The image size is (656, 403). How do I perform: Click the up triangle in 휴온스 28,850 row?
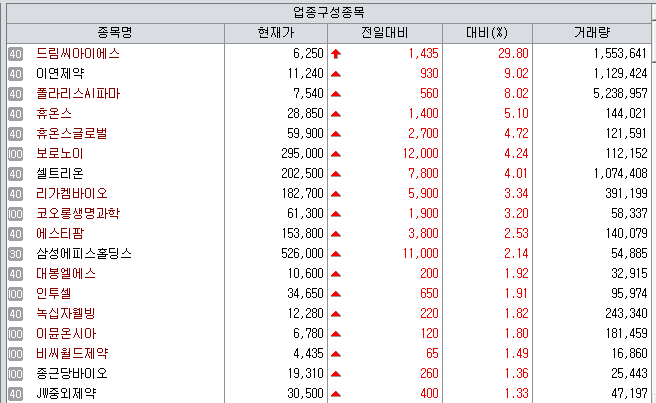coord(336,114)
